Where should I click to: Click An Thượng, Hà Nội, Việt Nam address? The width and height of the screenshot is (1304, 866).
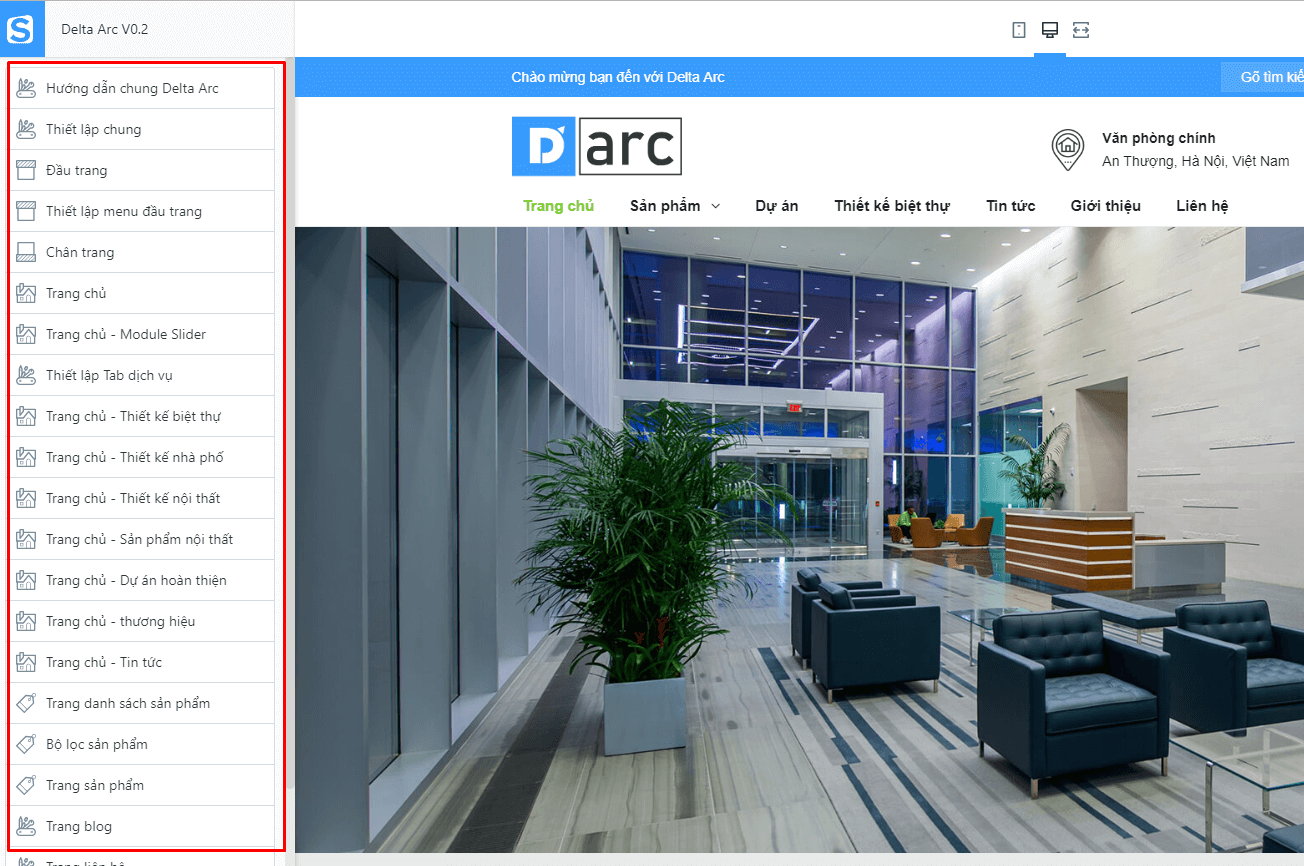1196,161
